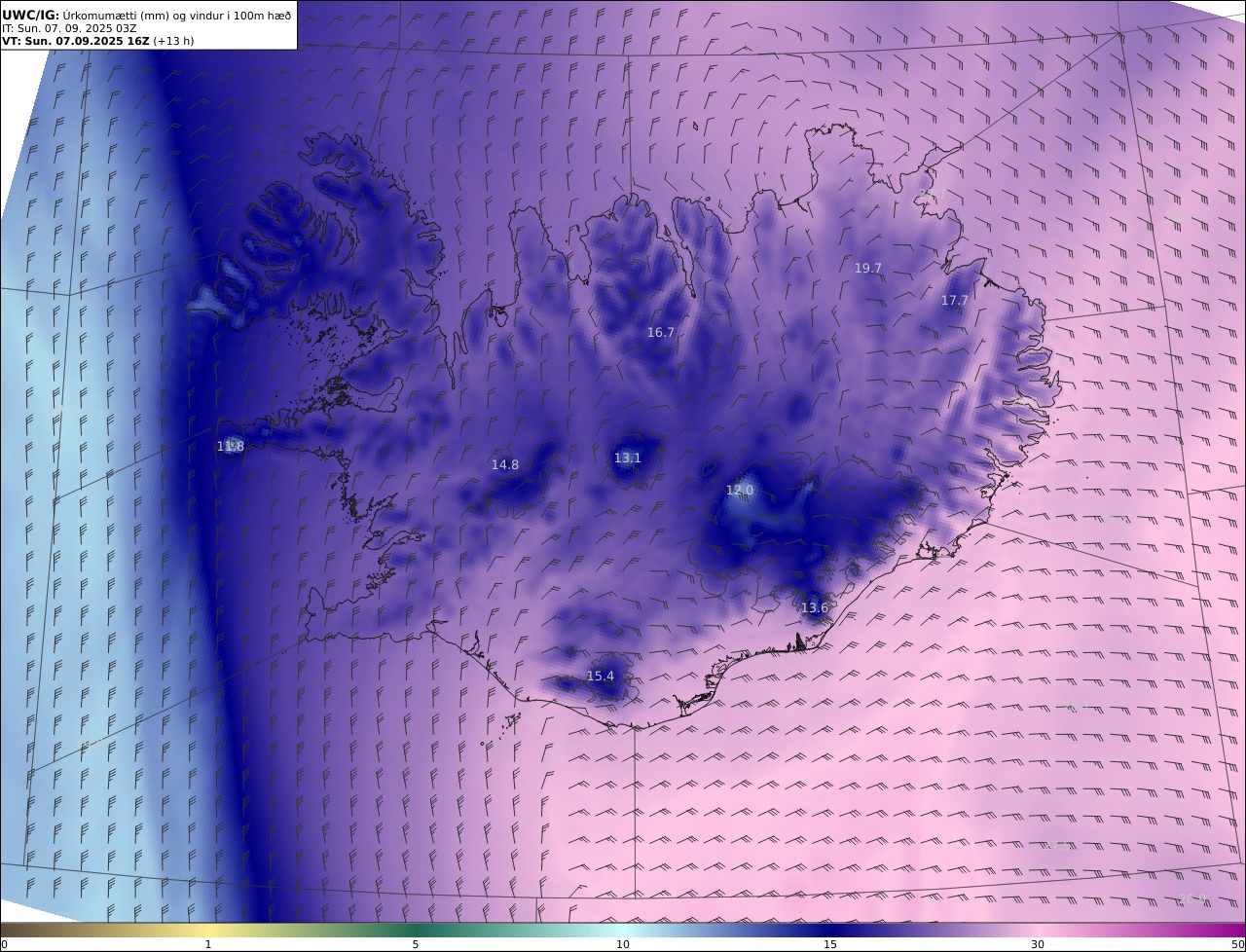Click the 17.7 value label
The width and height of the screenshot is (1246, 952).
pyautogui.click(x=954, y=301)
